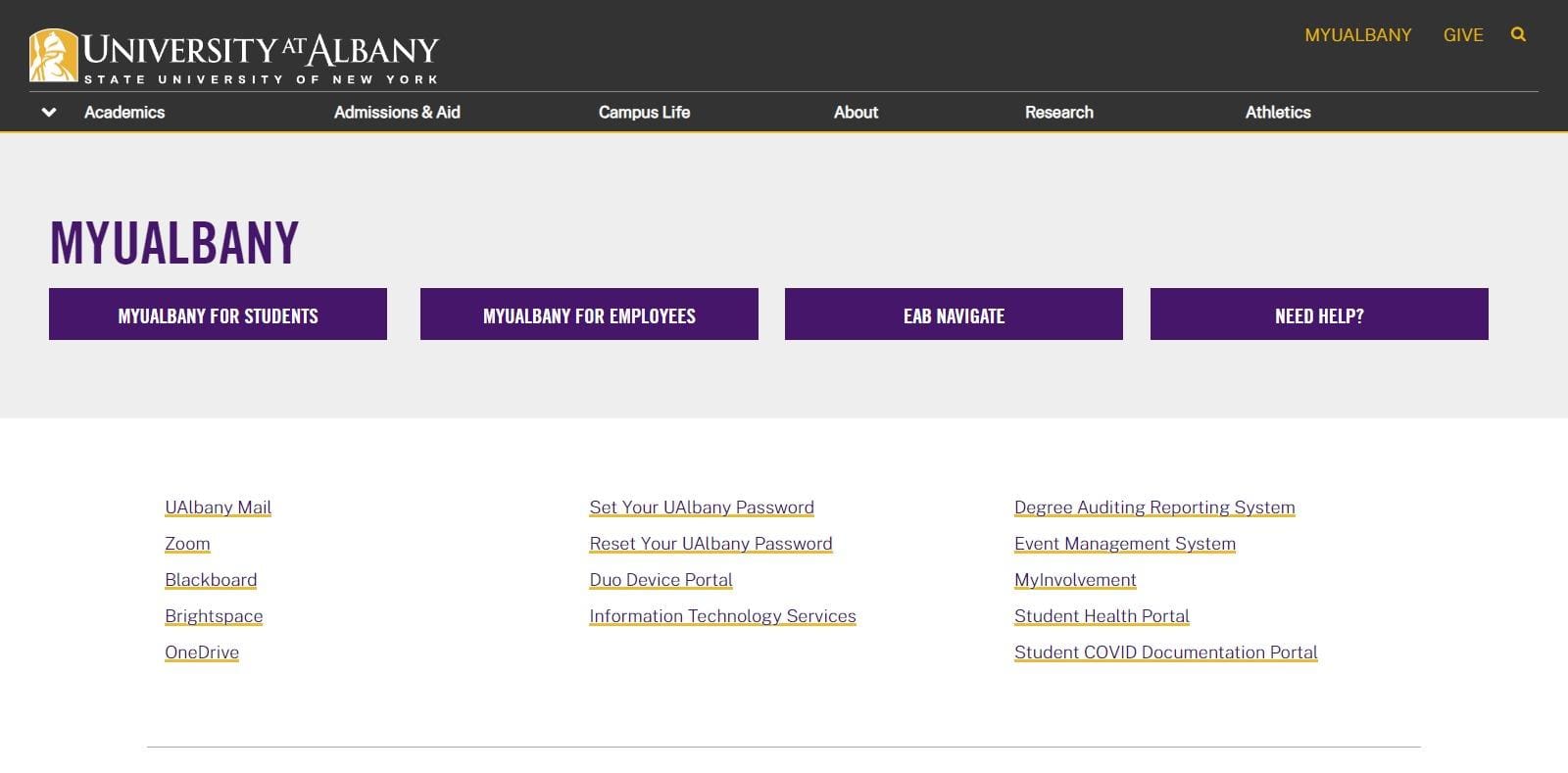Launch EAB Navigate
This screenshot has width=1568, height=773.
tap(954, 314)
